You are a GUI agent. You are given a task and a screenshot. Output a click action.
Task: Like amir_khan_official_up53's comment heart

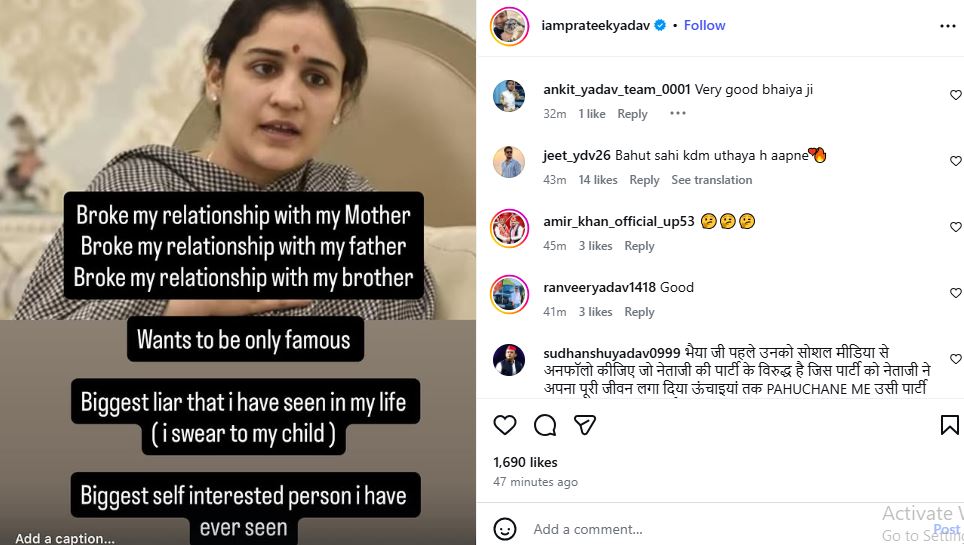(955, 227)
